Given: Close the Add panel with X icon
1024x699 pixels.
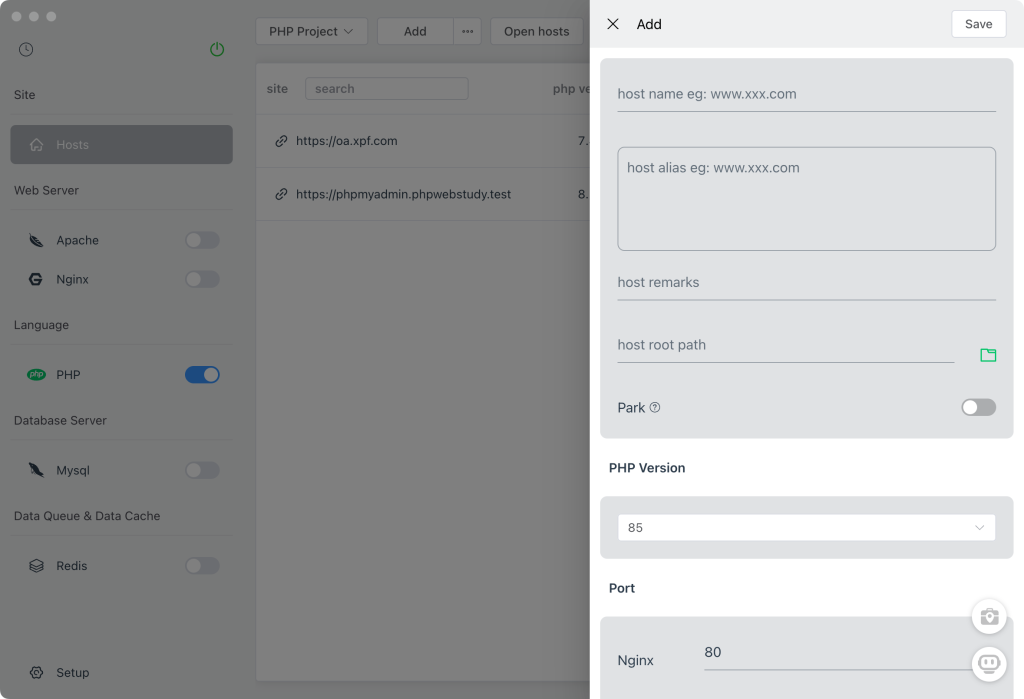Looking at the screenshot, I should [613, 24].
